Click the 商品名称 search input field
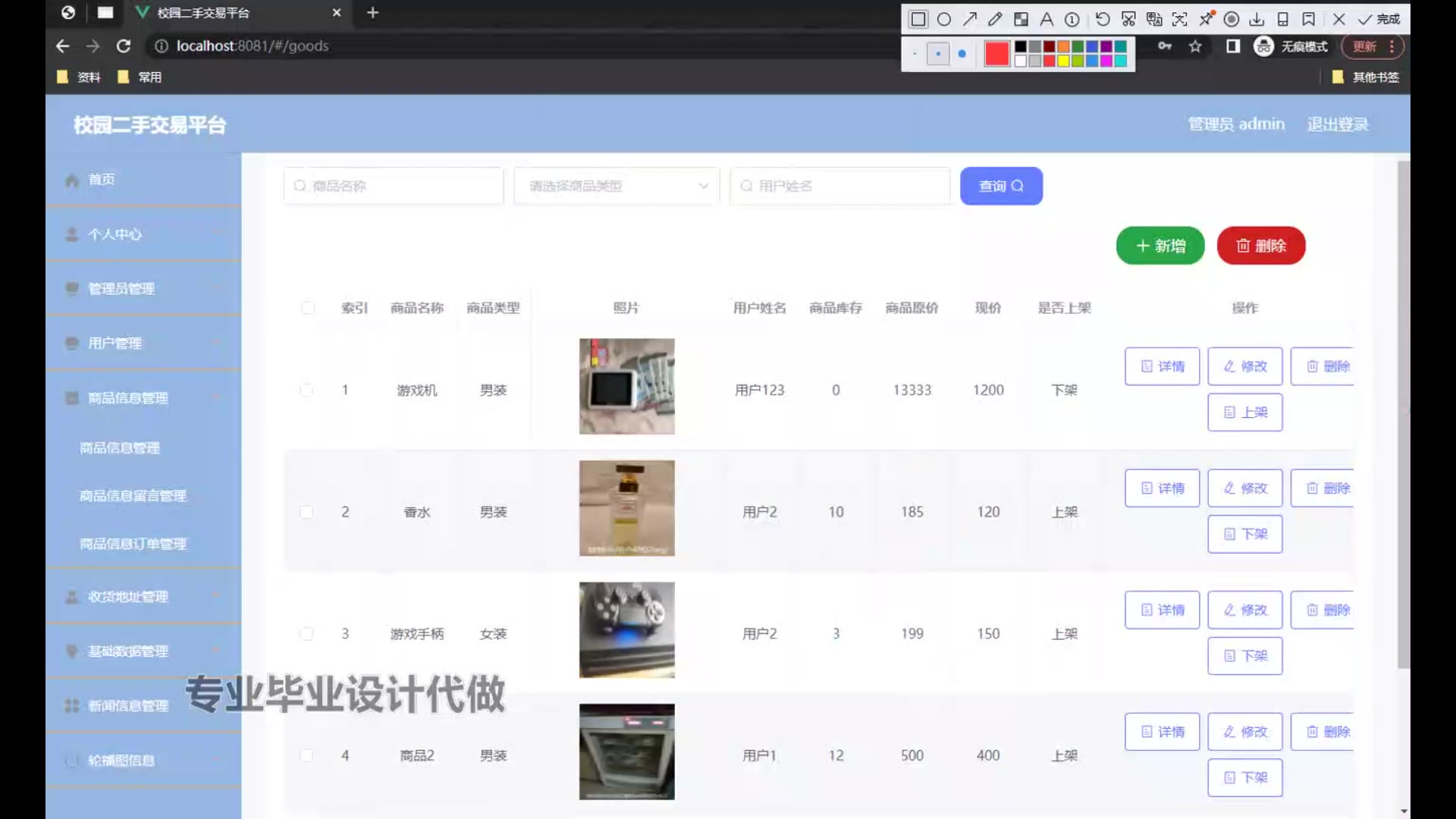The height and width of the screenshot is (819, 1456). [x=394, y=186]
